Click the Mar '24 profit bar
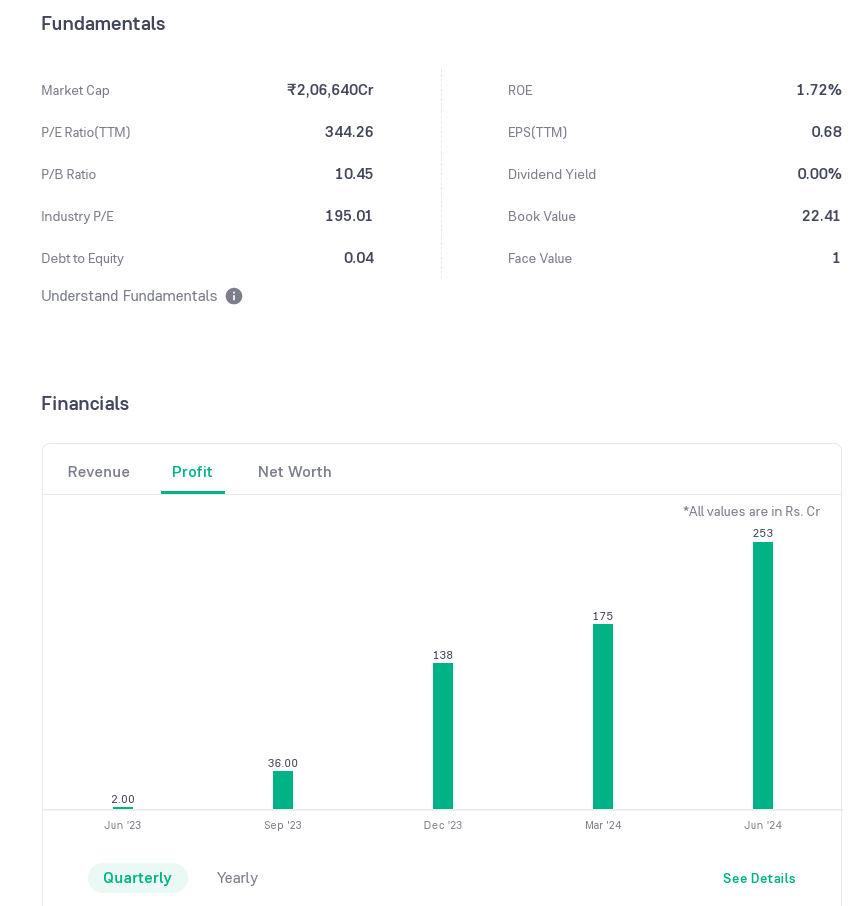This screenshot has height=906, width=860. click(x=603, y=716)
